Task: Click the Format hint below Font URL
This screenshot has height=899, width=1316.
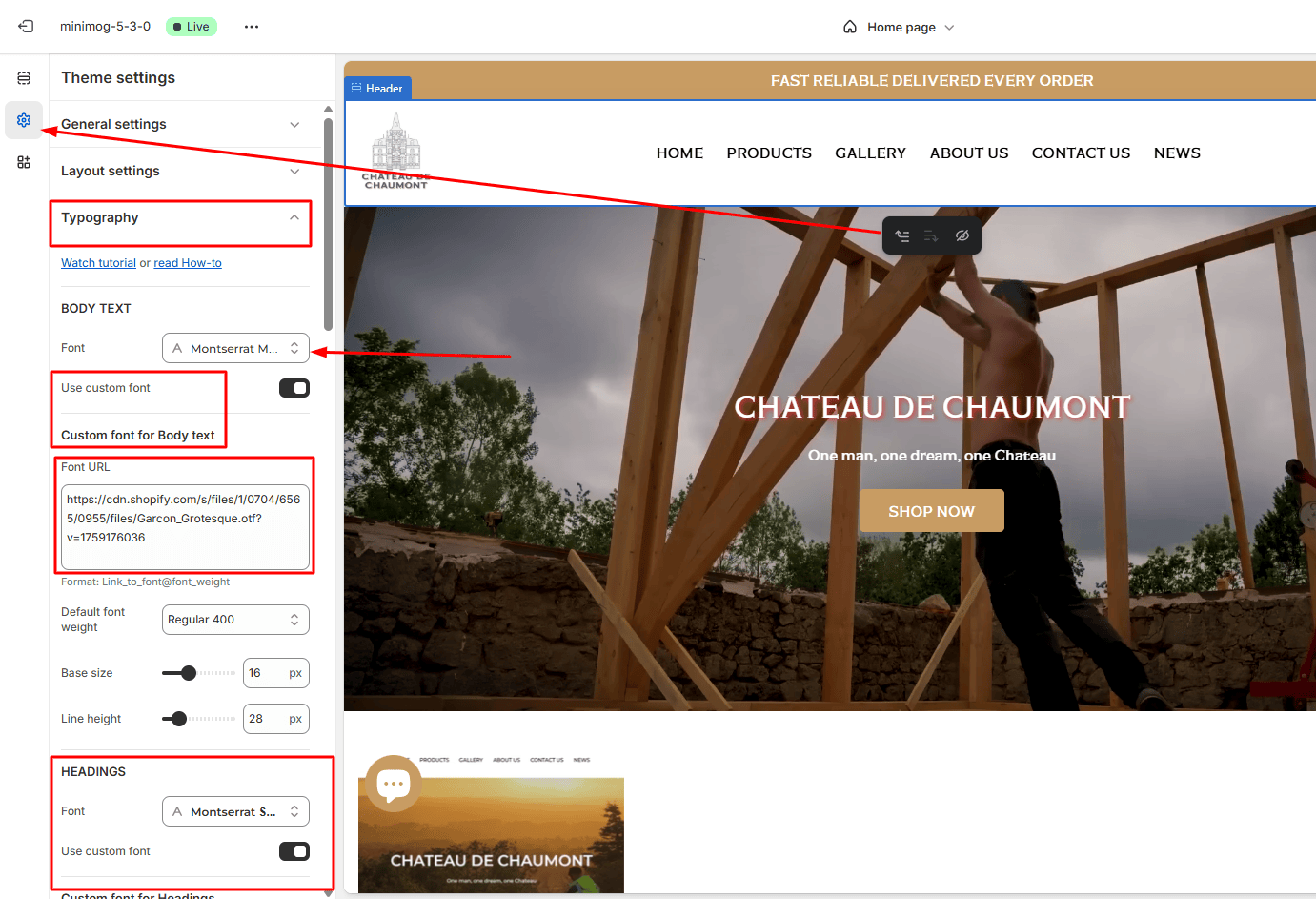Action: tap(145, 582)
